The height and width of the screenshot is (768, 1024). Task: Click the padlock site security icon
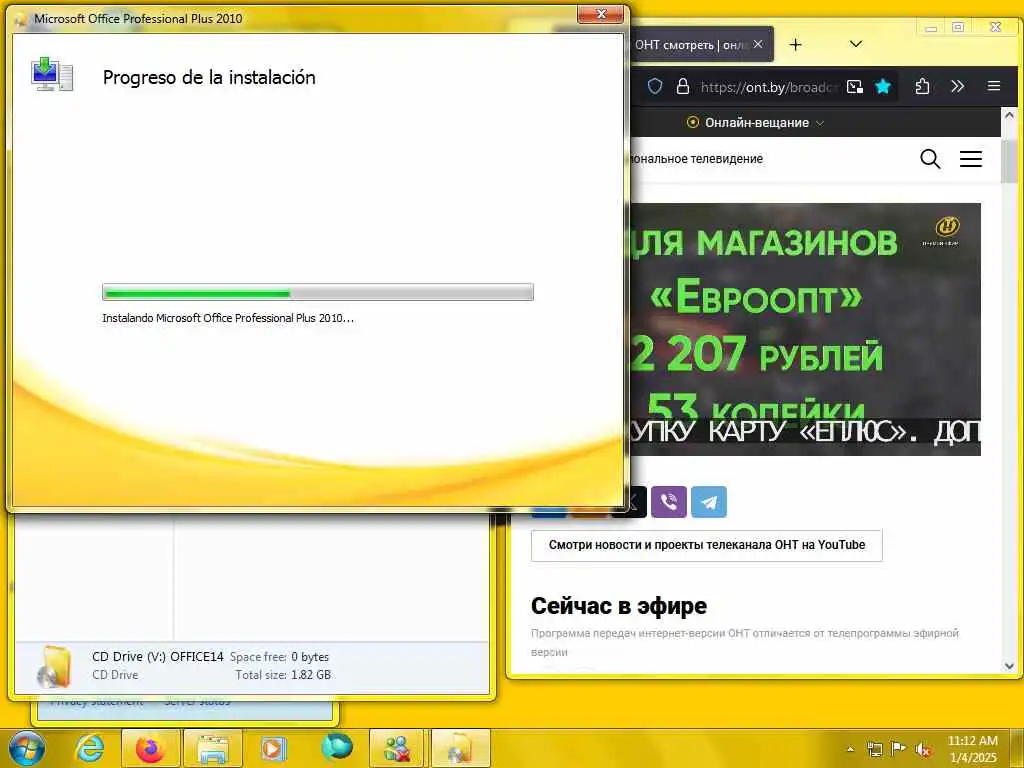click(682, 86)
